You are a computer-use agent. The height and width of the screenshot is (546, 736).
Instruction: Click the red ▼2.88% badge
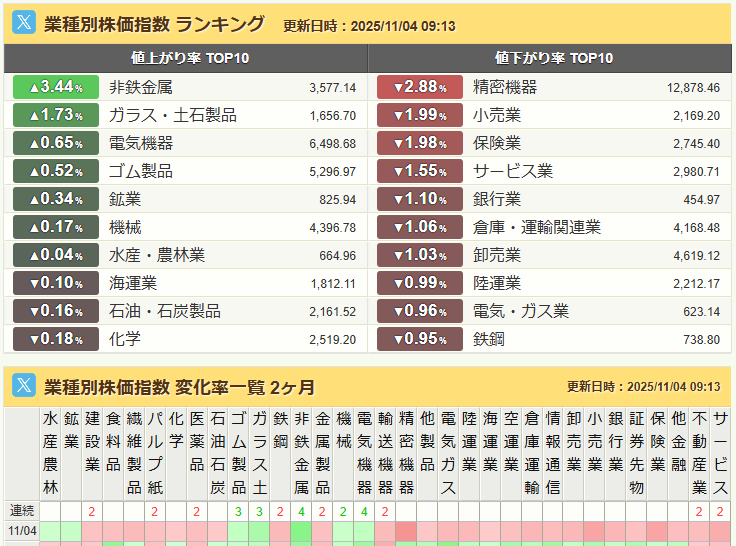click(420, 87)
